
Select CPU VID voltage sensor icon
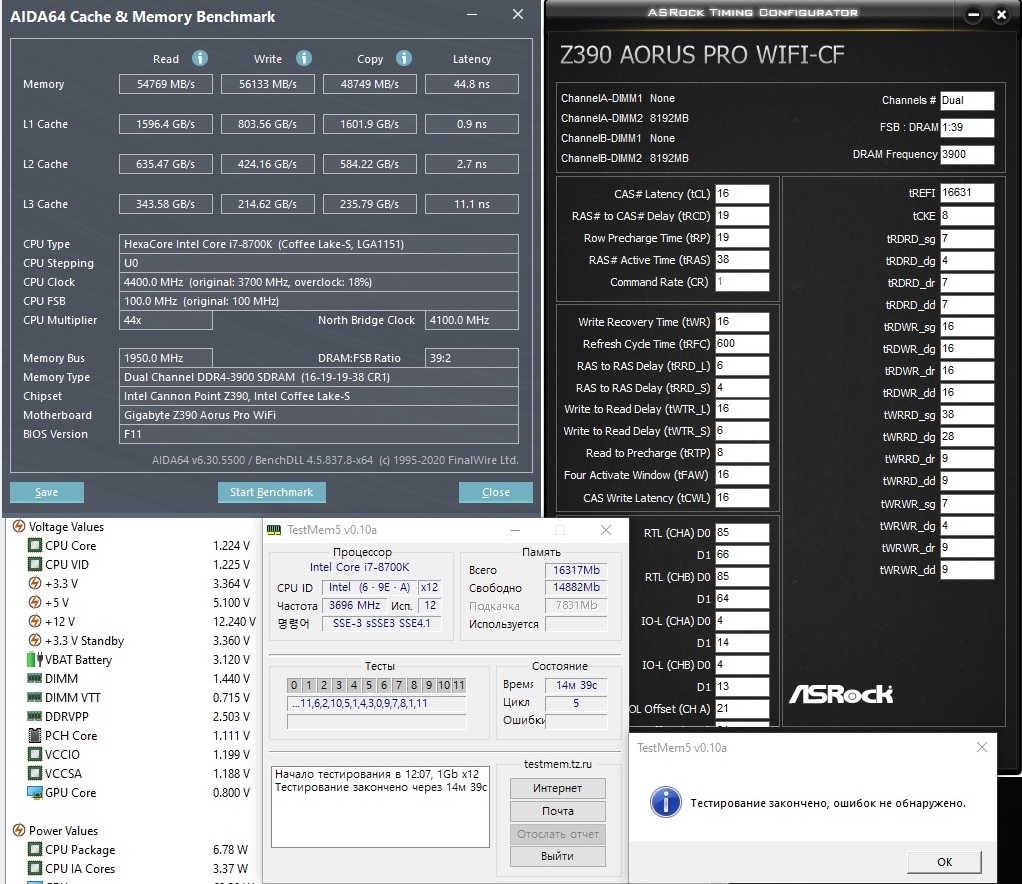click(x=35, y=564)
